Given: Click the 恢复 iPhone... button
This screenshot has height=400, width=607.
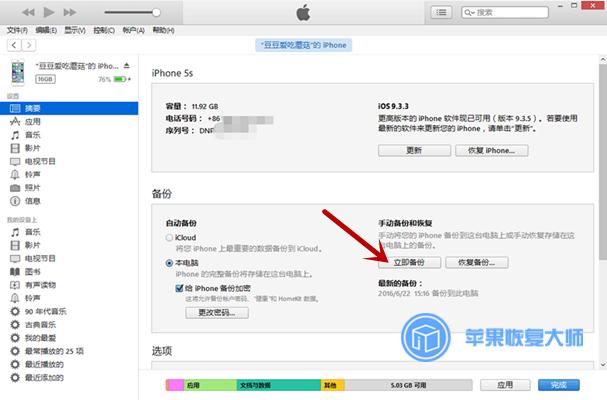Looking at the screenshot, I should point(492,151).
